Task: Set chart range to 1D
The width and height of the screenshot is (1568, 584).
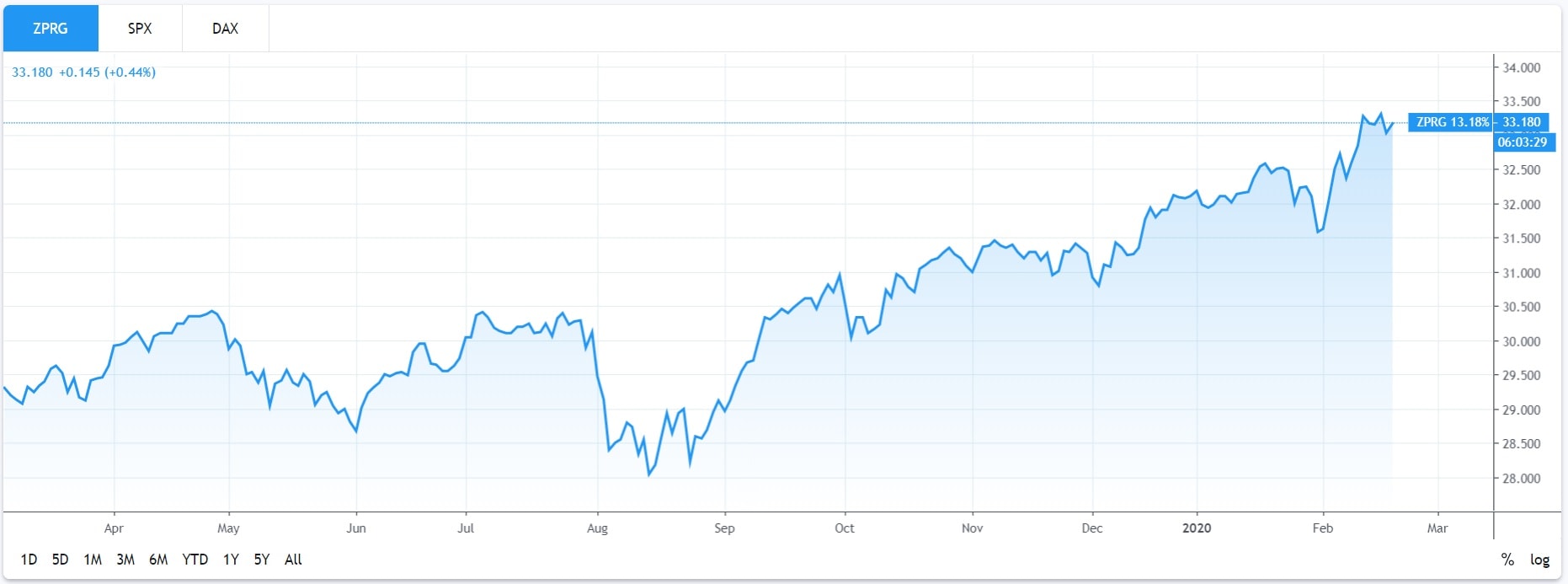Action: [x=29, y=560]
